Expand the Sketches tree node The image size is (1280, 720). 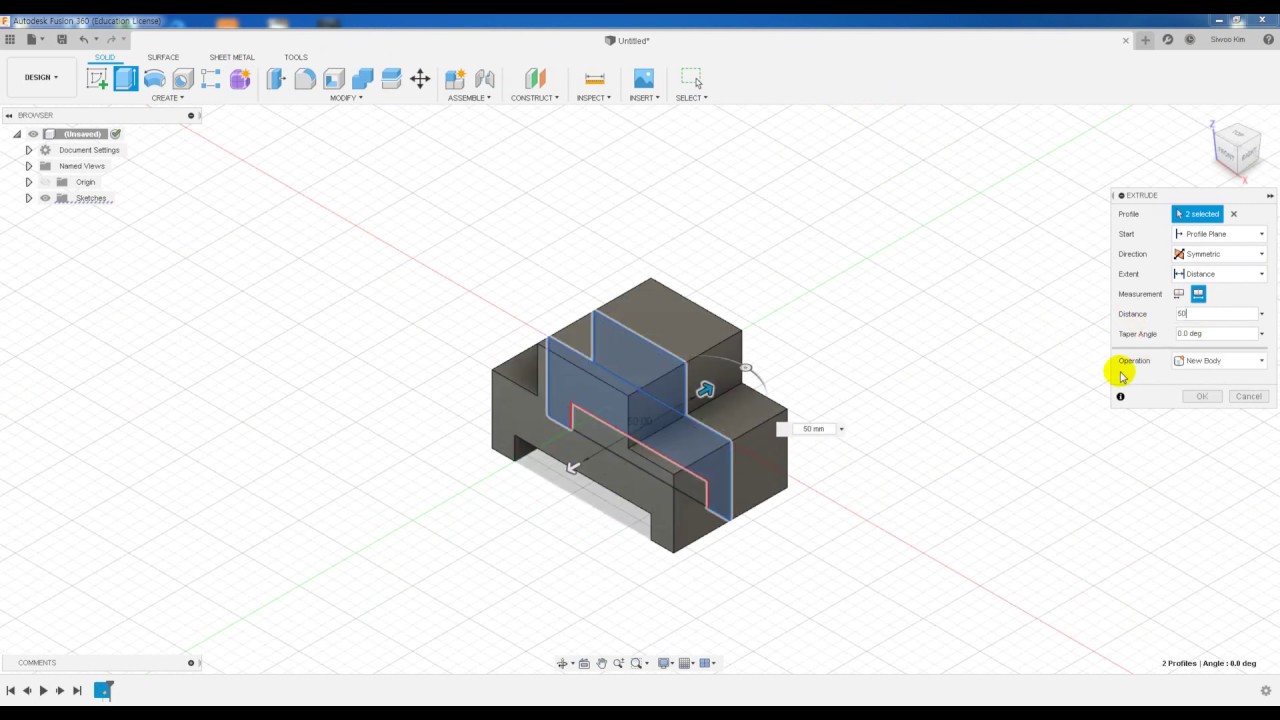(29, 198)
